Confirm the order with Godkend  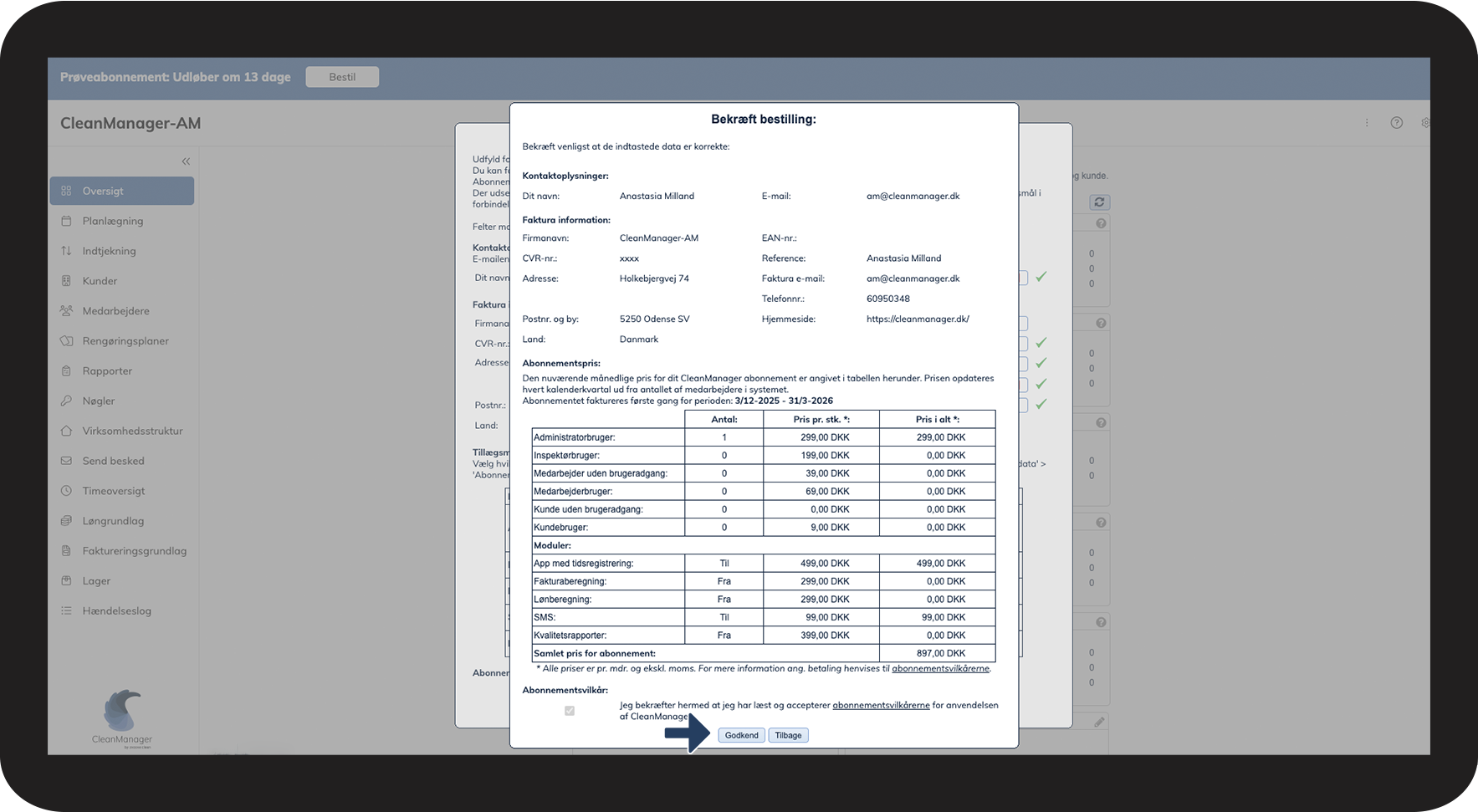[x=741, y=736]
